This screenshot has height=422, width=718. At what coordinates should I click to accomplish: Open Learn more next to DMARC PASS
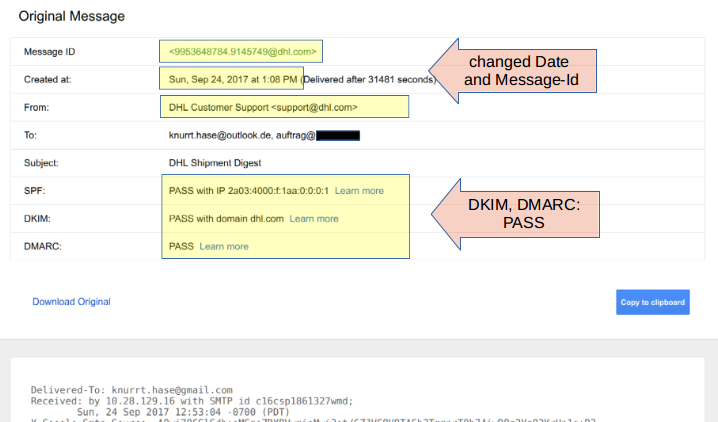224,246
